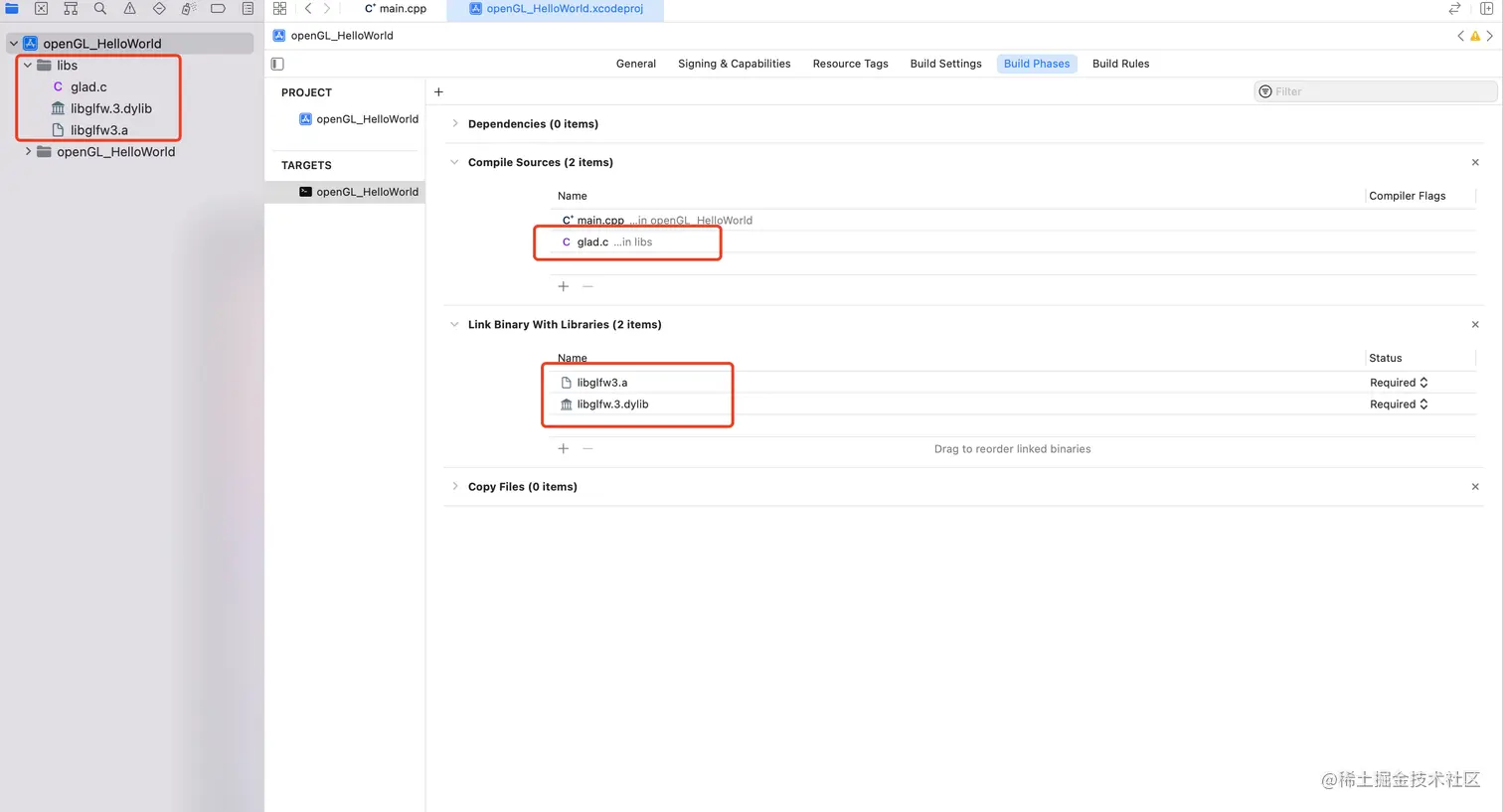Go forward in editor history
This screenshot has width=1503, height=812.
pyautogui.click(x=326, y=8)
